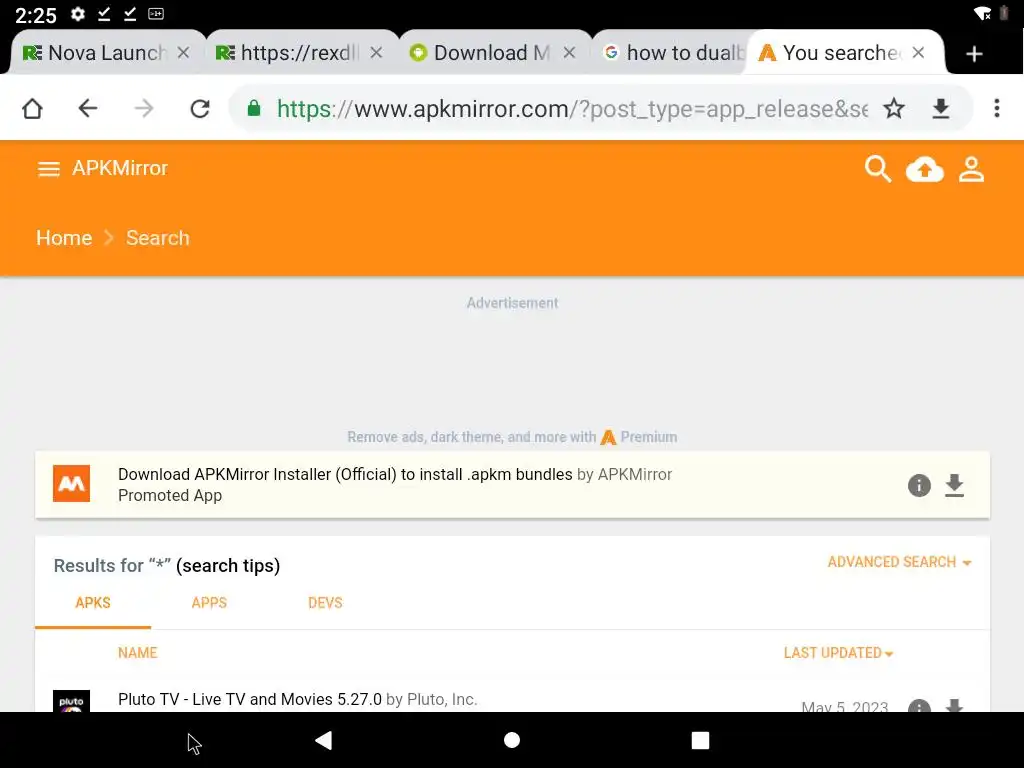Click the APKMirror search magnifier icon
1024x768 pixels.
point(878,169)
